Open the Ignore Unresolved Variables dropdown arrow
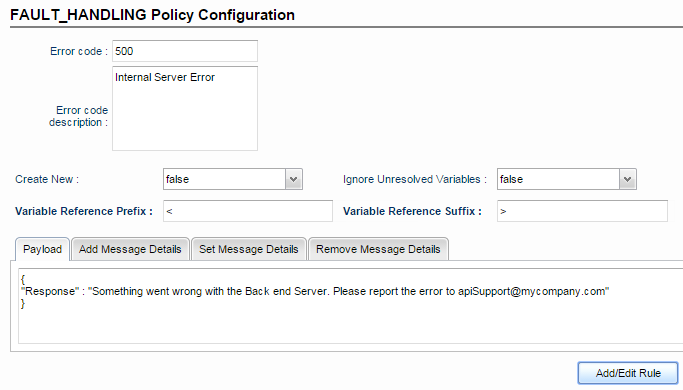683x390 pixels. tap(627, 179)
